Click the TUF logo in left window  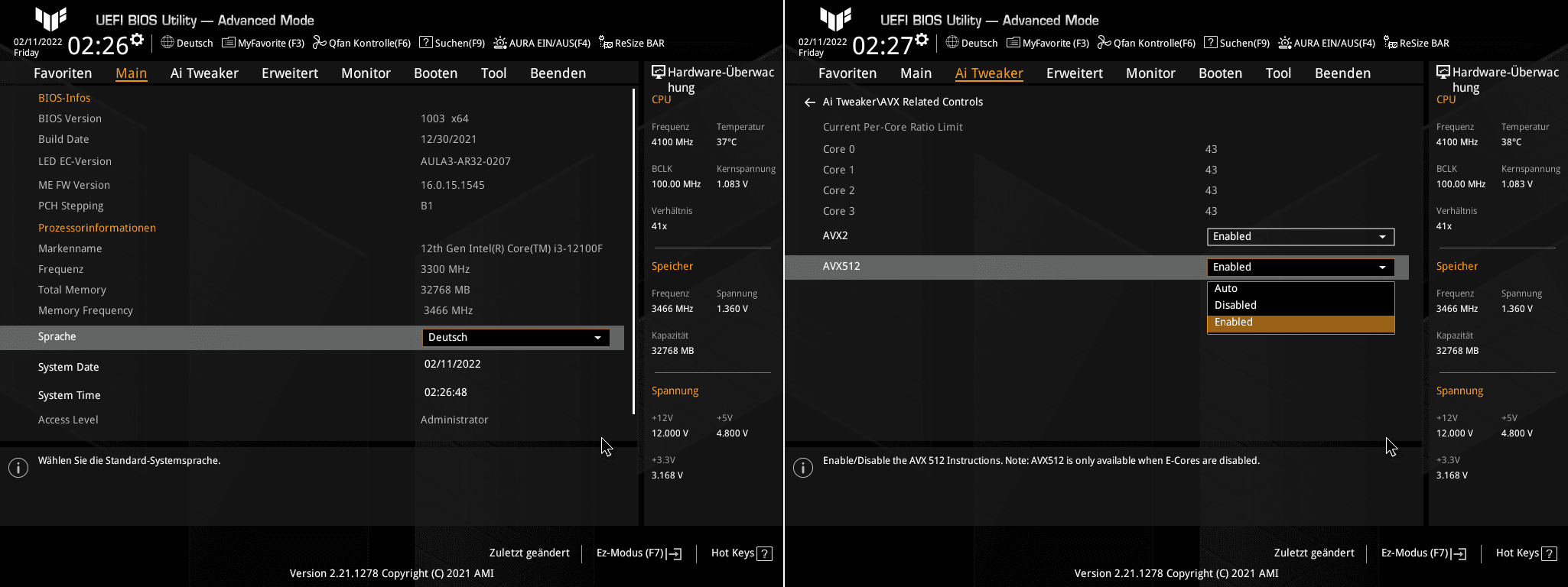click(51, 18)
